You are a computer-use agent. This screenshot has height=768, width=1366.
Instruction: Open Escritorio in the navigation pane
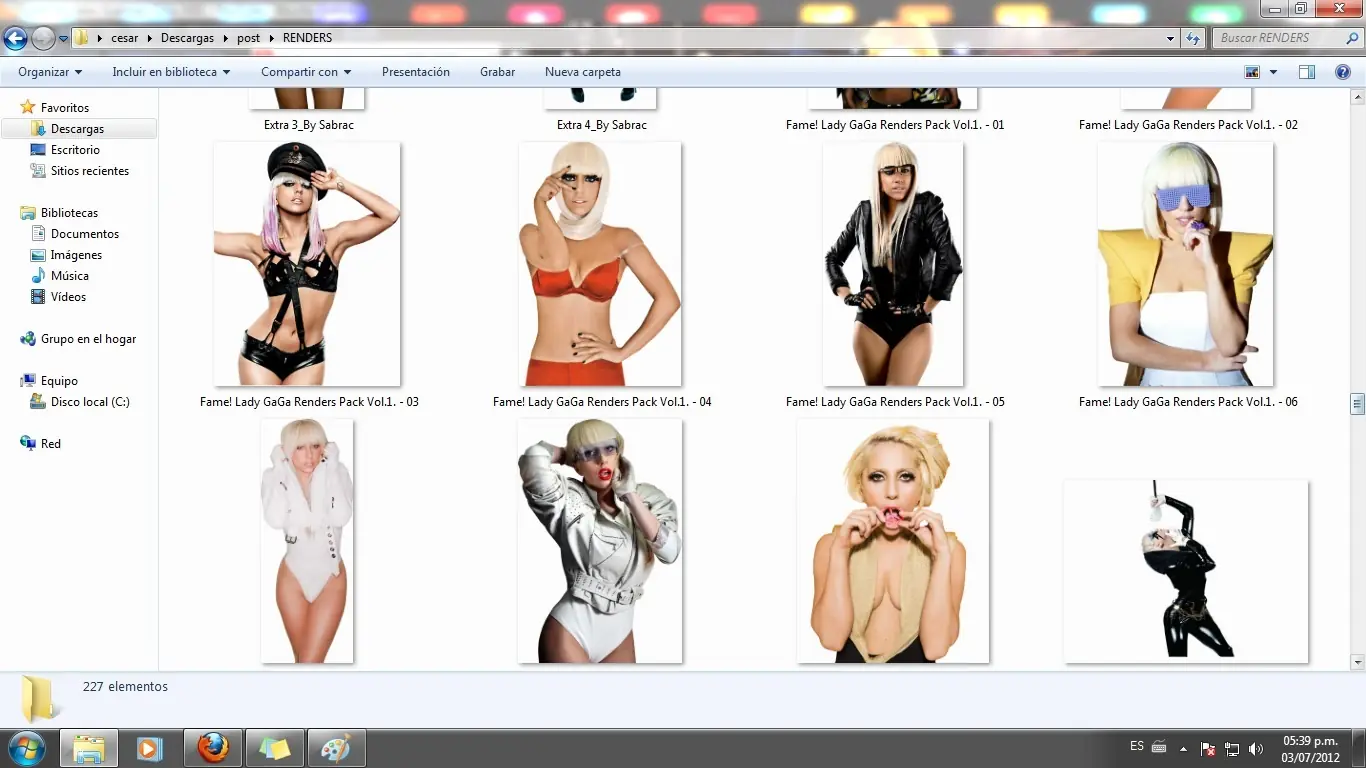(x=75, y=150)
